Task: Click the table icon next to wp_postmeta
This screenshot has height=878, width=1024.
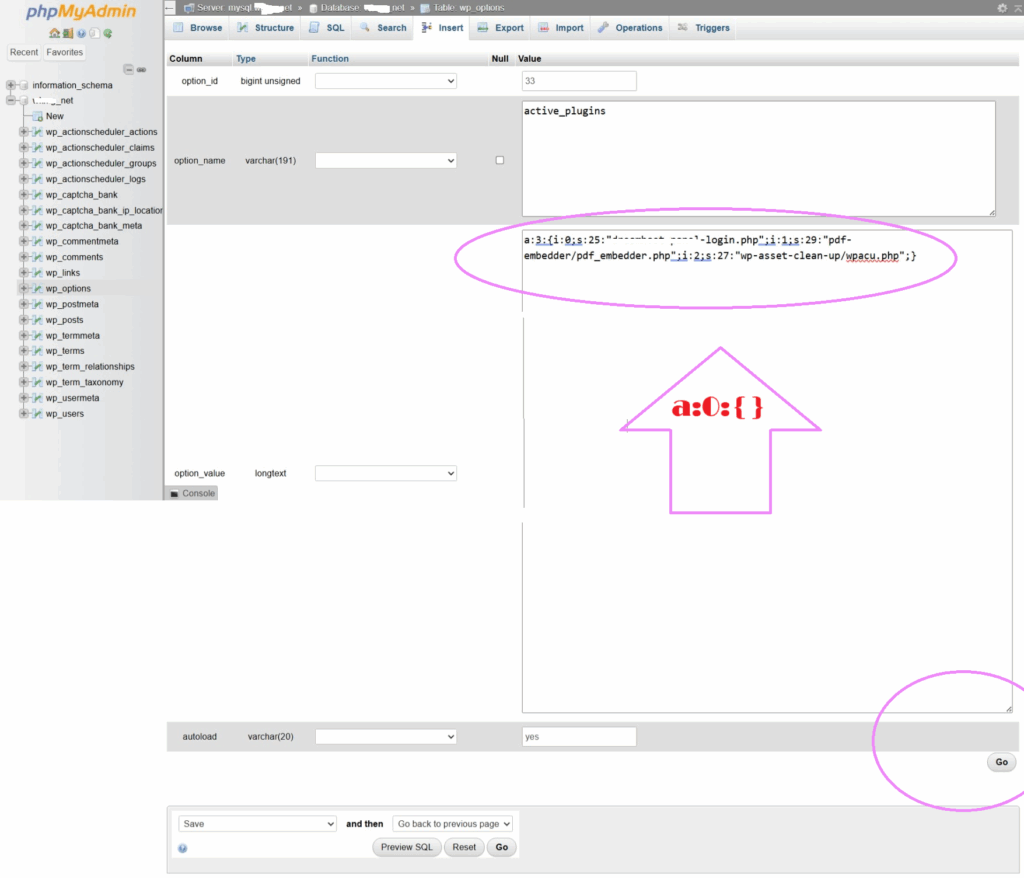Action: tap(37, 304)
